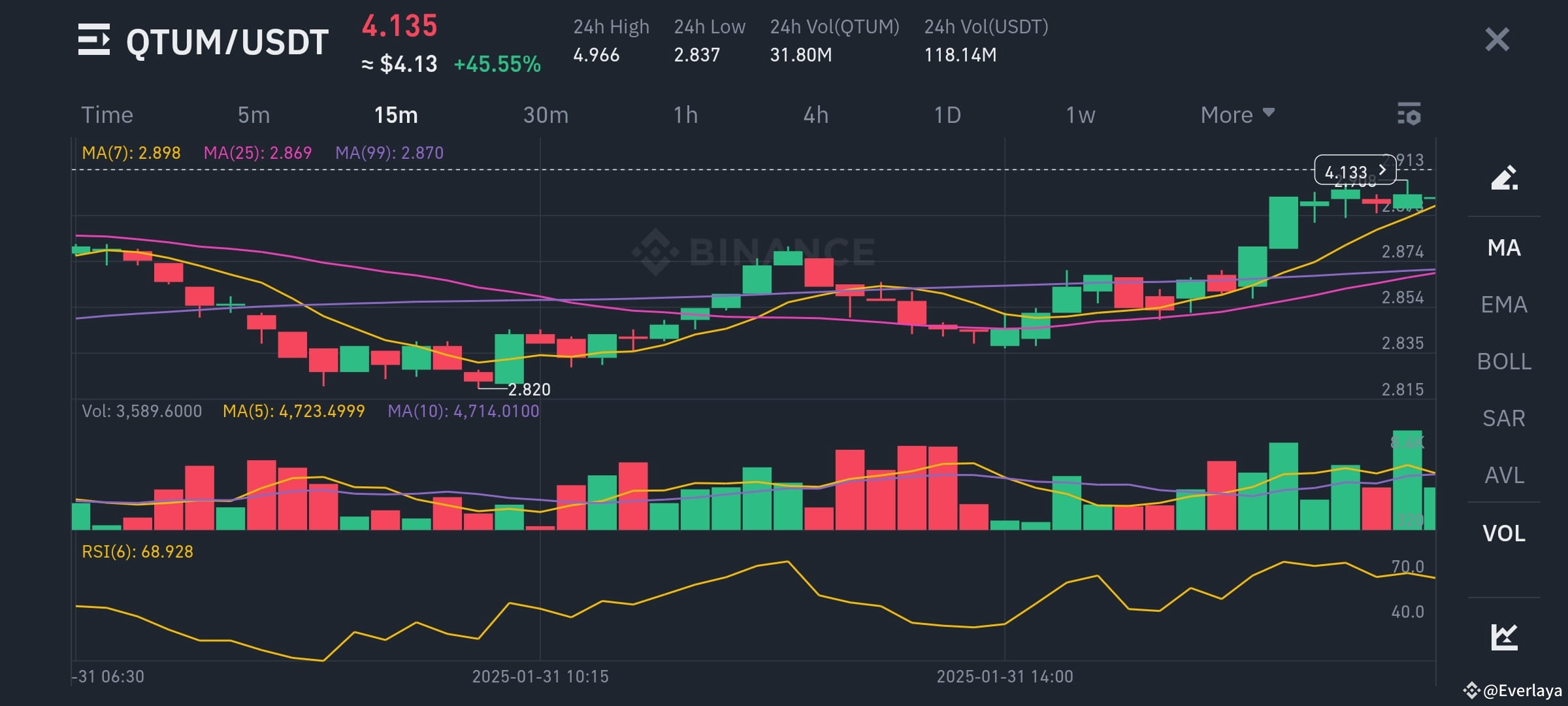Click the RSI(6) indicator label
This screenshot has height=706, width=1568.
[137, 551]
